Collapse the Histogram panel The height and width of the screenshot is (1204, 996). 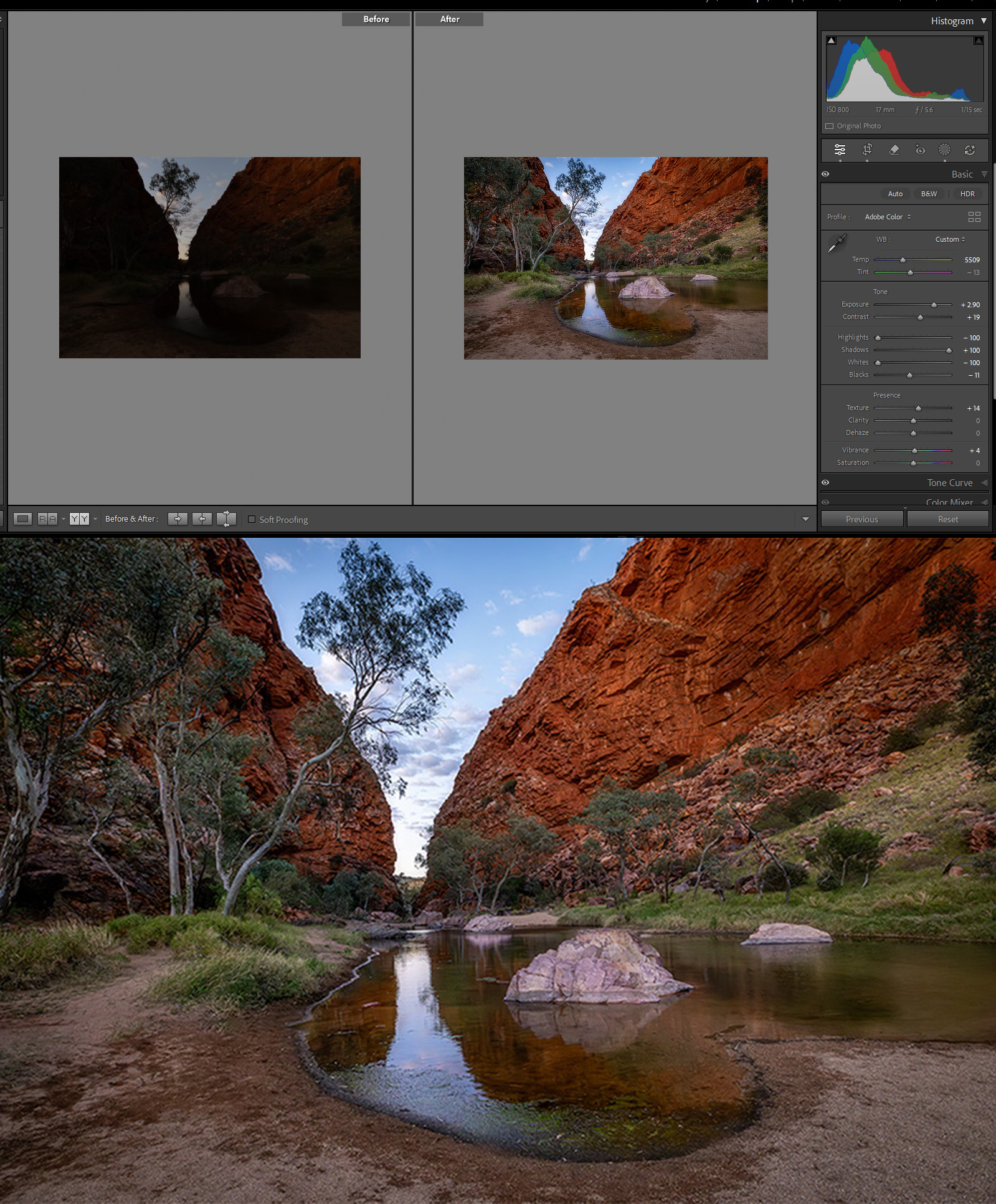(x=984, y=21)
